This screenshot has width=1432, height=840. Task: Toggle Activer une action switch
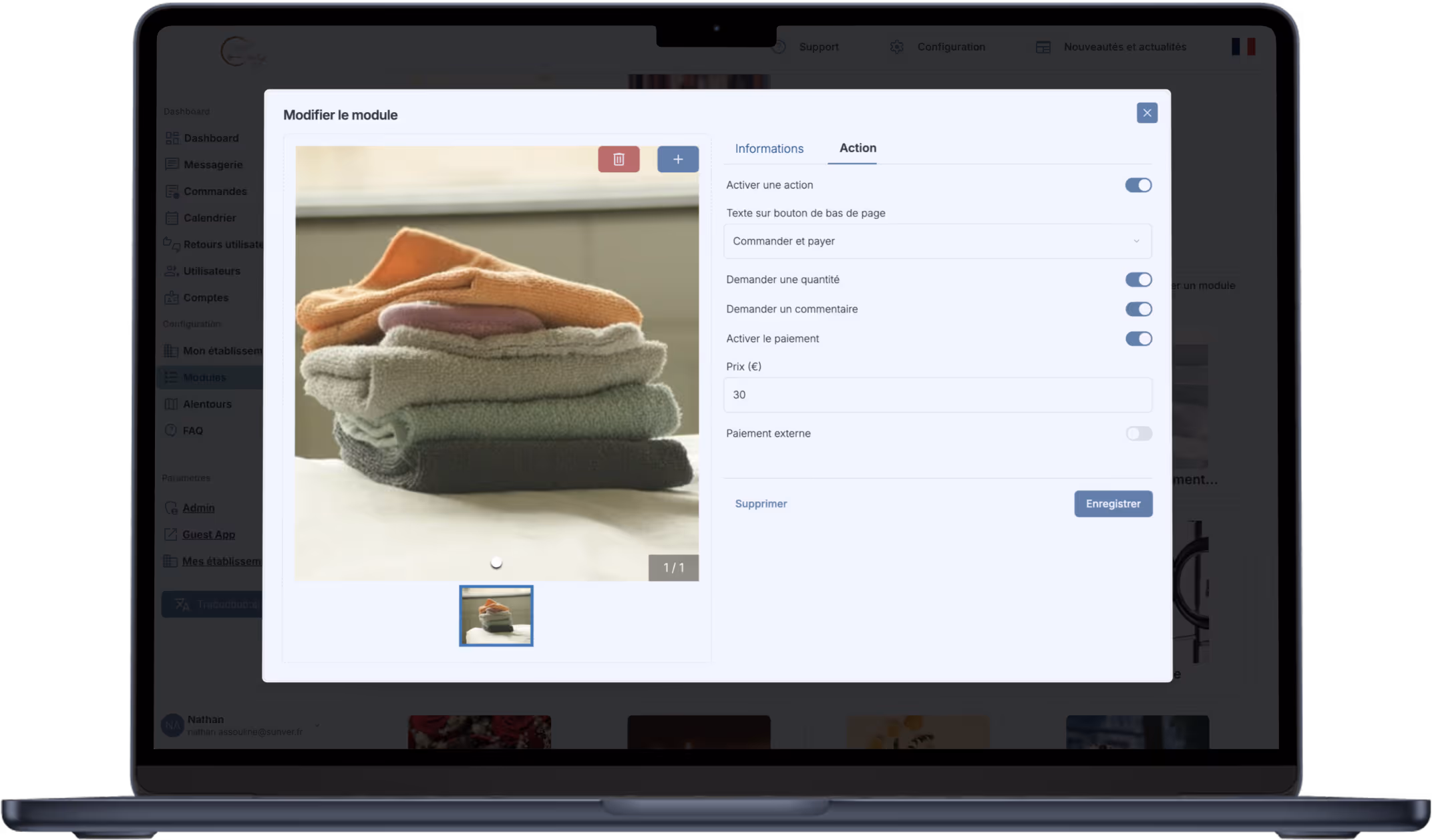pyautogui.click(x=1138, y=185)
